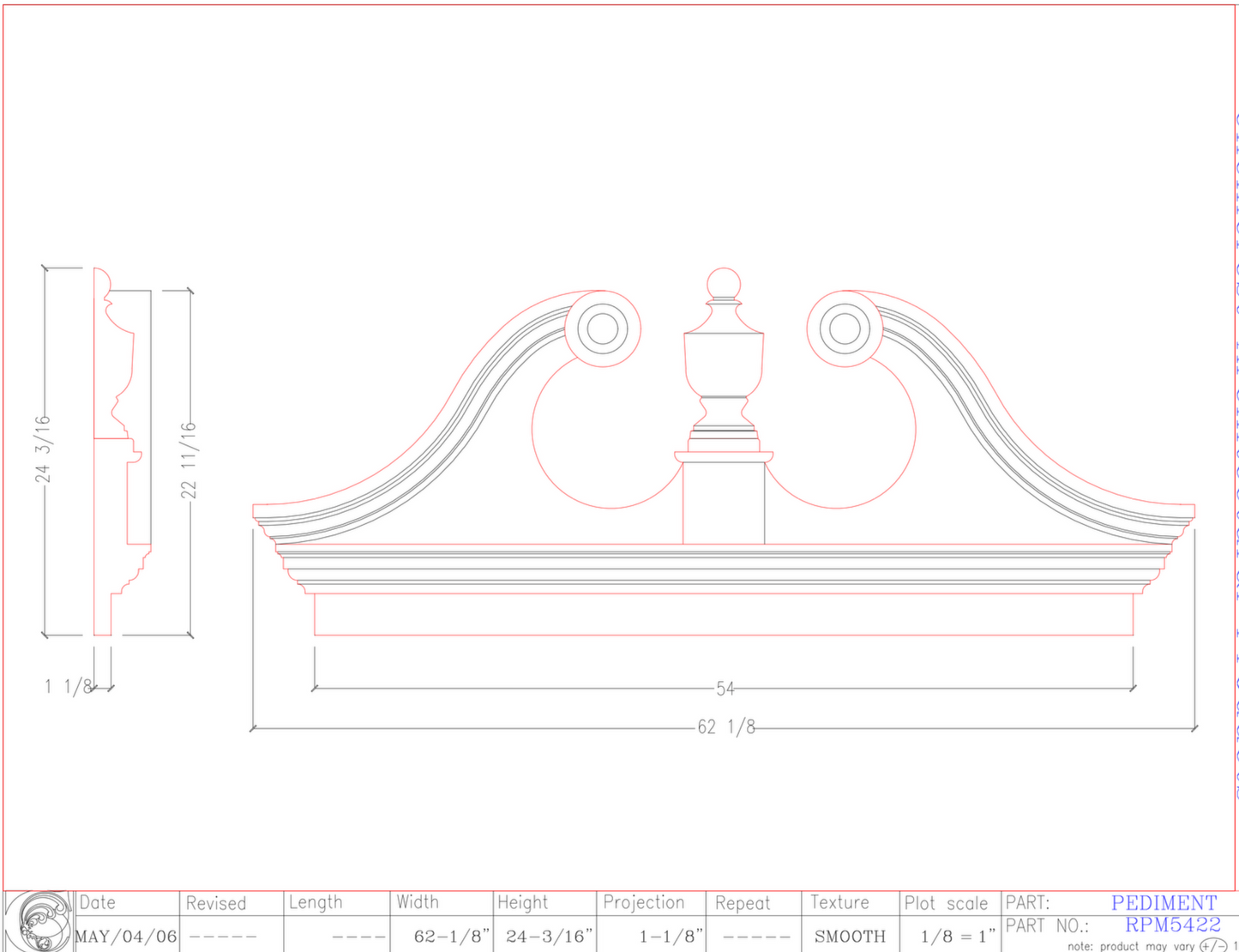Image resolution: width=1239 pixels, height=952 pixels.
Task: Click the SMOOTH value under Texture
Action: [x=850, y=936]
